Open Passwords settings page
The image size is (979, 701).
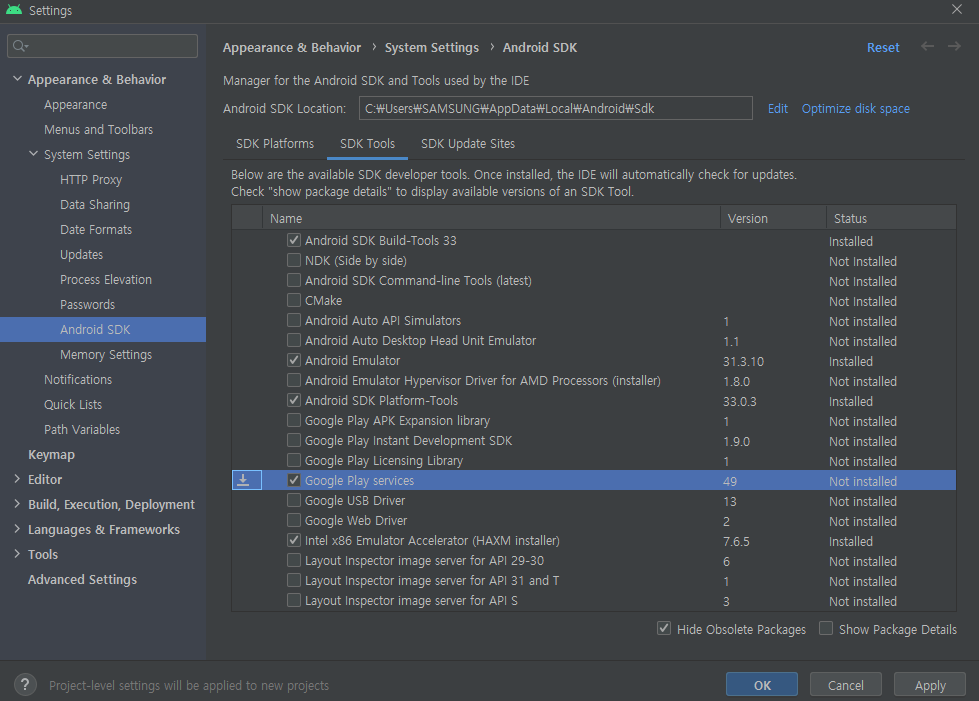point(87,304)
